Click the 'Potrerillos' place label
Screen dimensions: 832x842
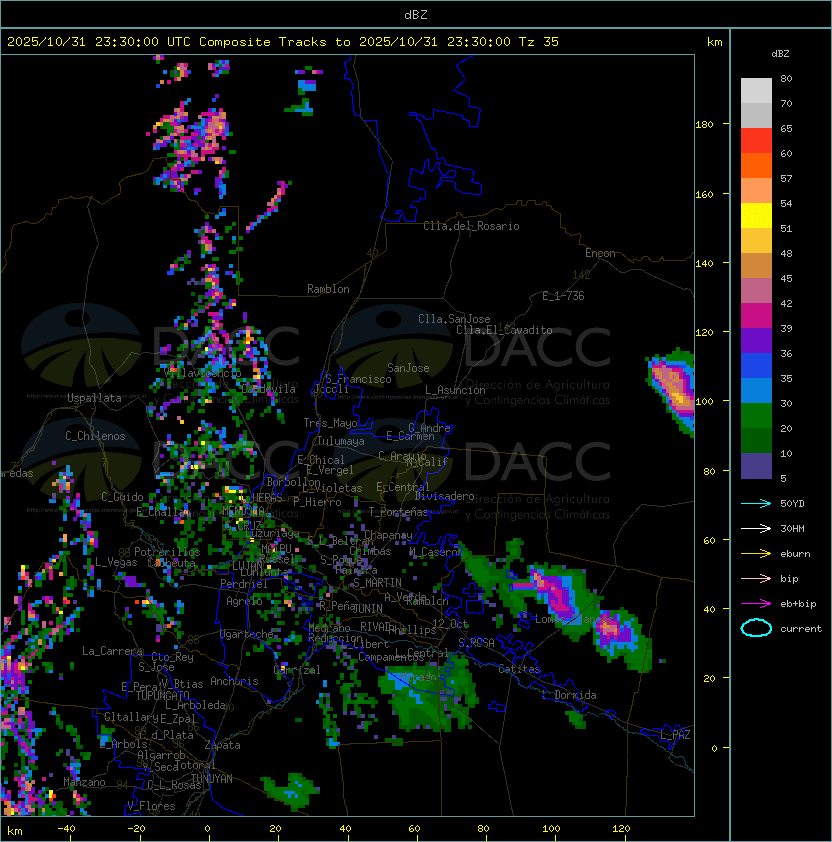[167, 552]
